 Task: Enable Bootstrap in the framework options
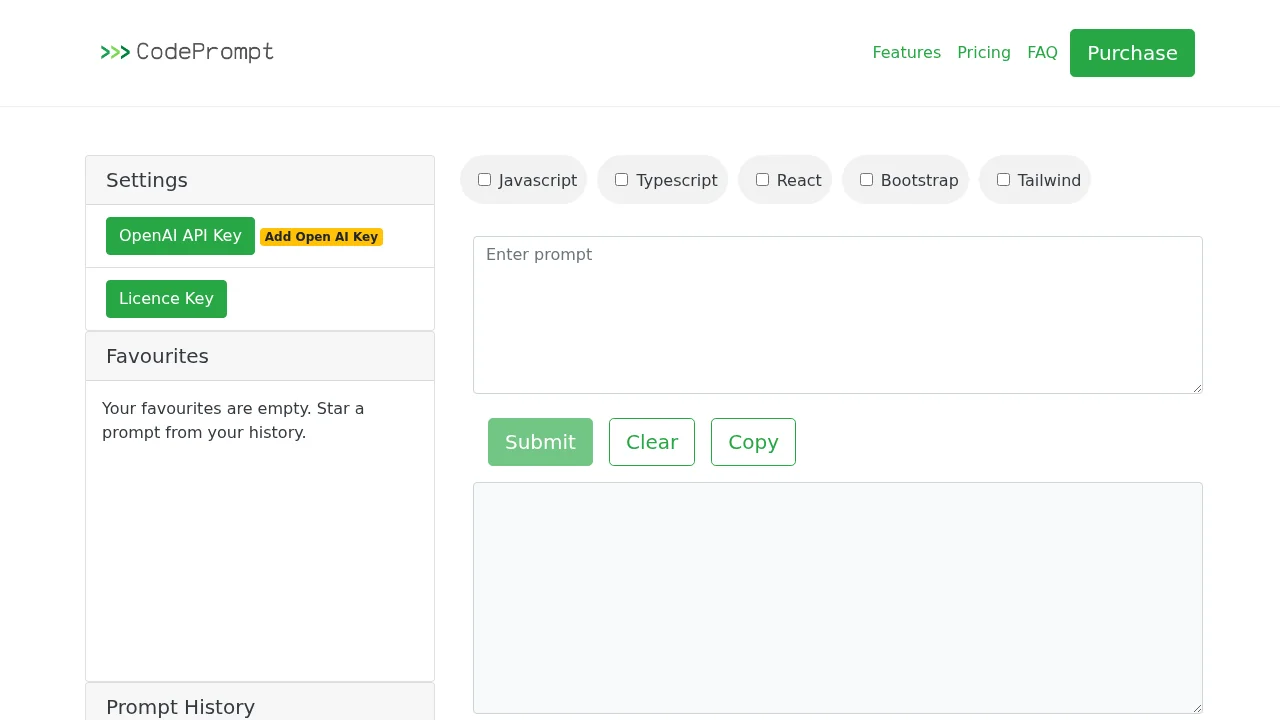(x=866, y=179)
